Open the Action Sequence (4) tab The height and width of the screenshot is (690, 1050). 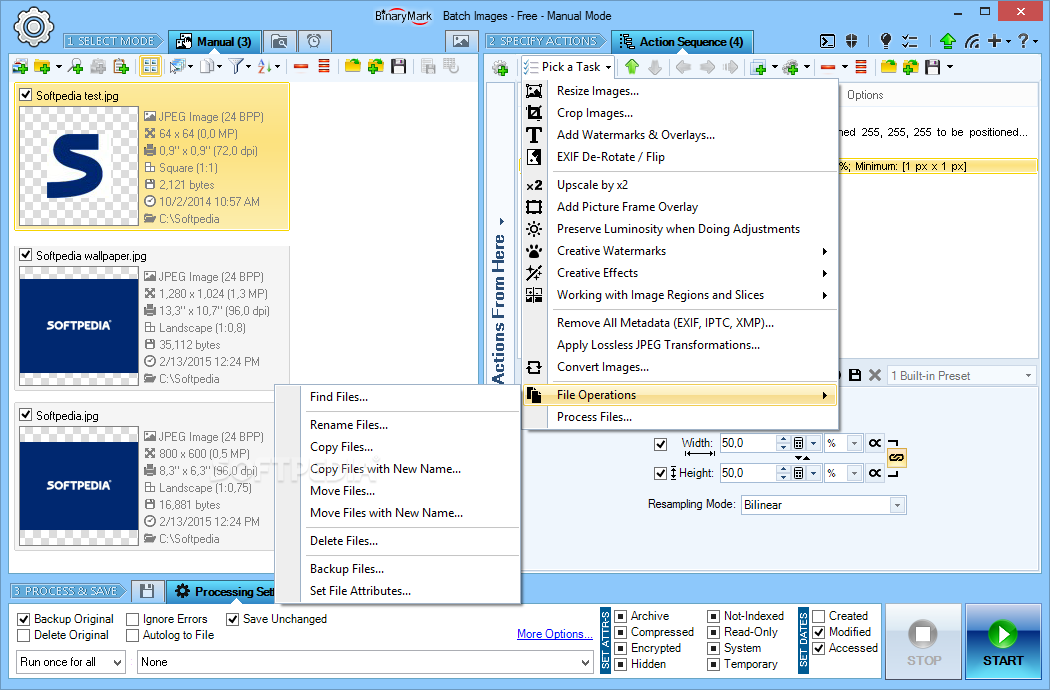pos(682,42)
